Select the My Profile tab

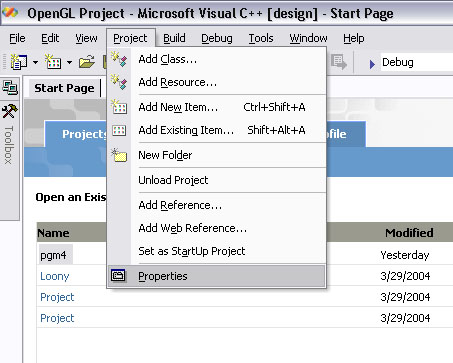(x=346, y=134)
